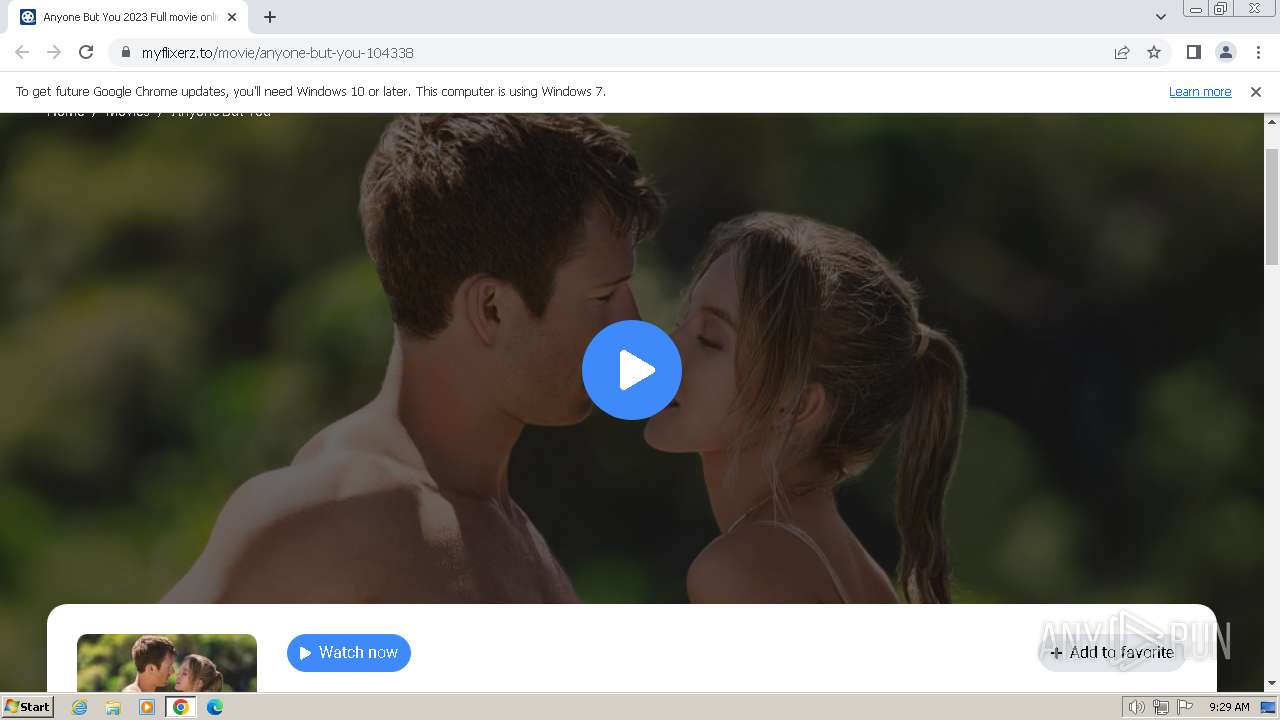The image size is (1280, 720).
Task: Launch Internet Explorer from the taskbar
Action: coord(80,707)
